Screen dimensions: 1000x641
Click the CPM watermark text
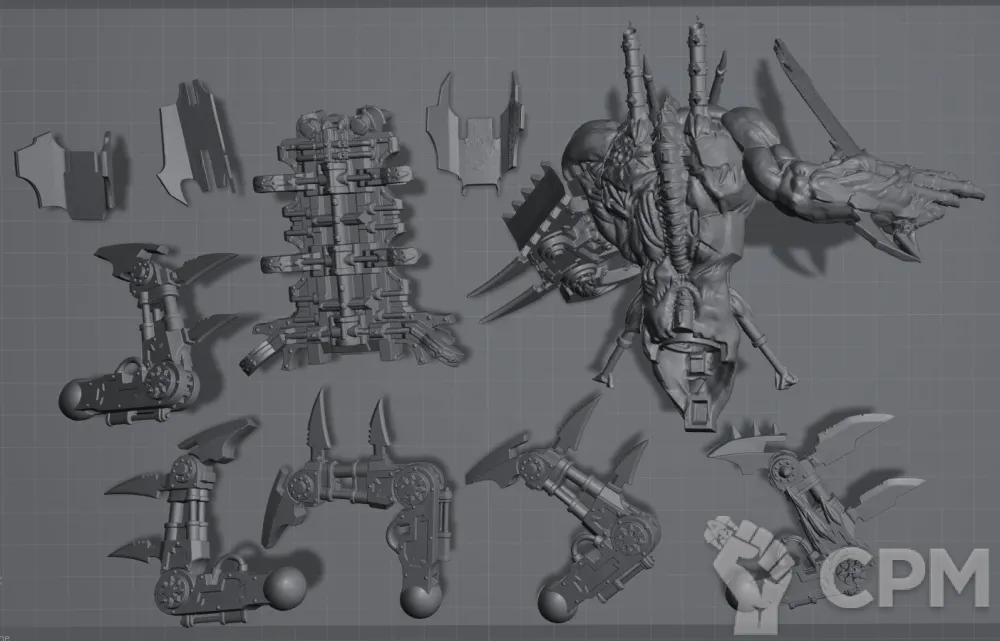[902, 578]
